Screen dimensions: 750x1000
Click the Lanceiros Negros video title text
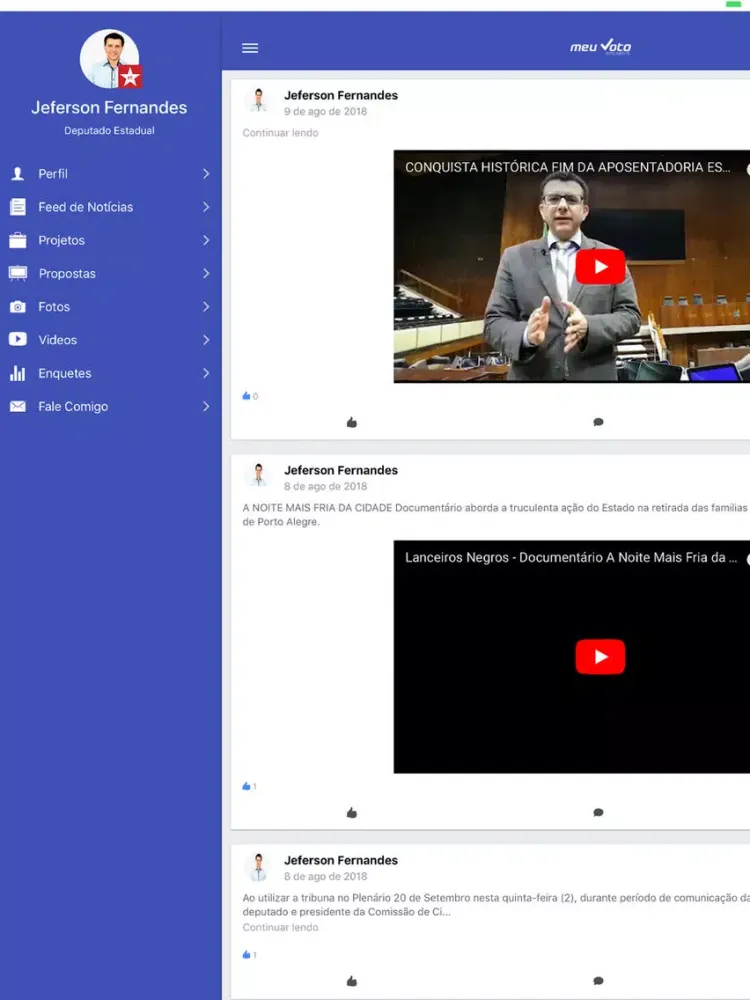point(571,557)
